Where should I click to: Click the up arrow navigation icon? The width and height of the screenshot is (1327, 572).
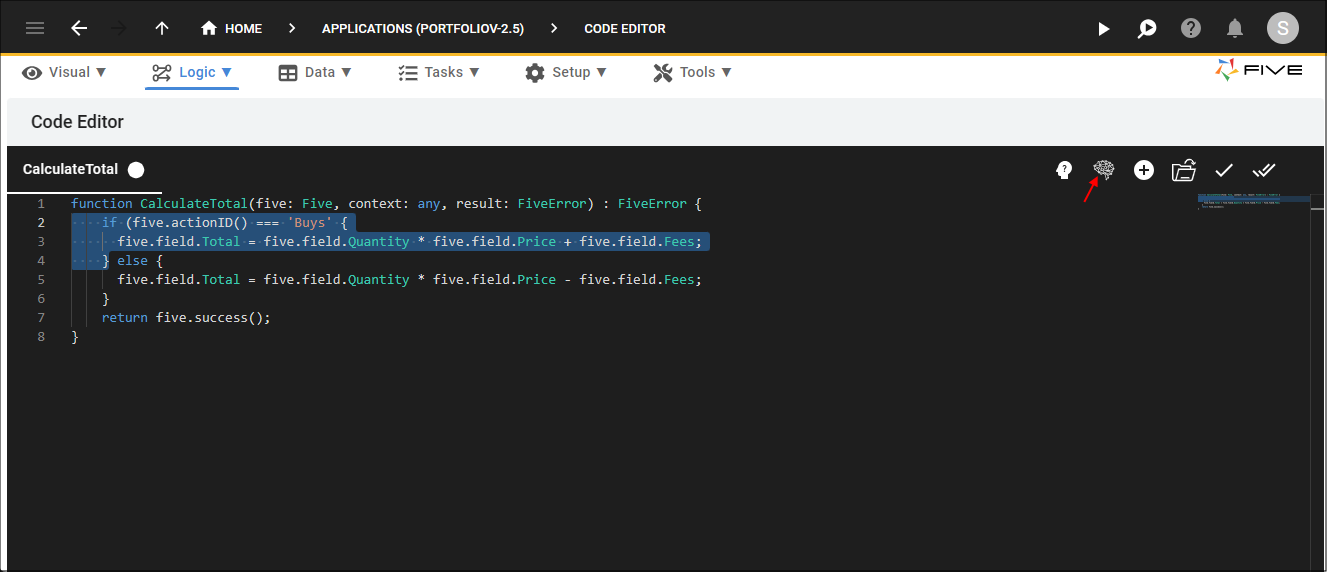click(162, 28)
